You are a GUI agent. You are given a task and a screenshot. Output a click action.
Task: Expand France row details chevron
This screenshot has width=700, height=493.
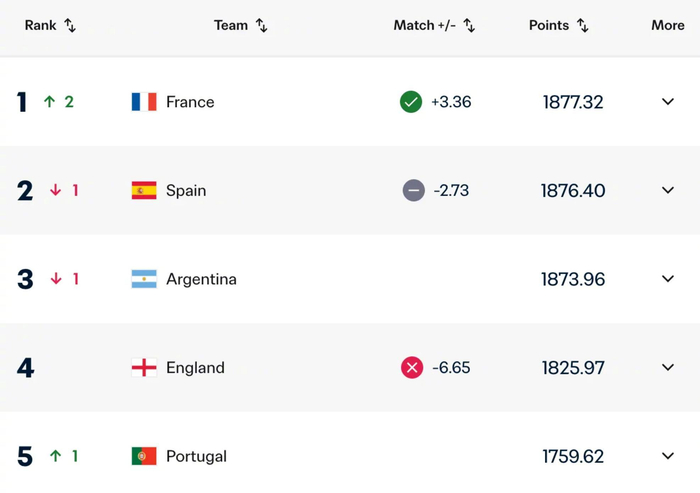[x=668, y=102]
